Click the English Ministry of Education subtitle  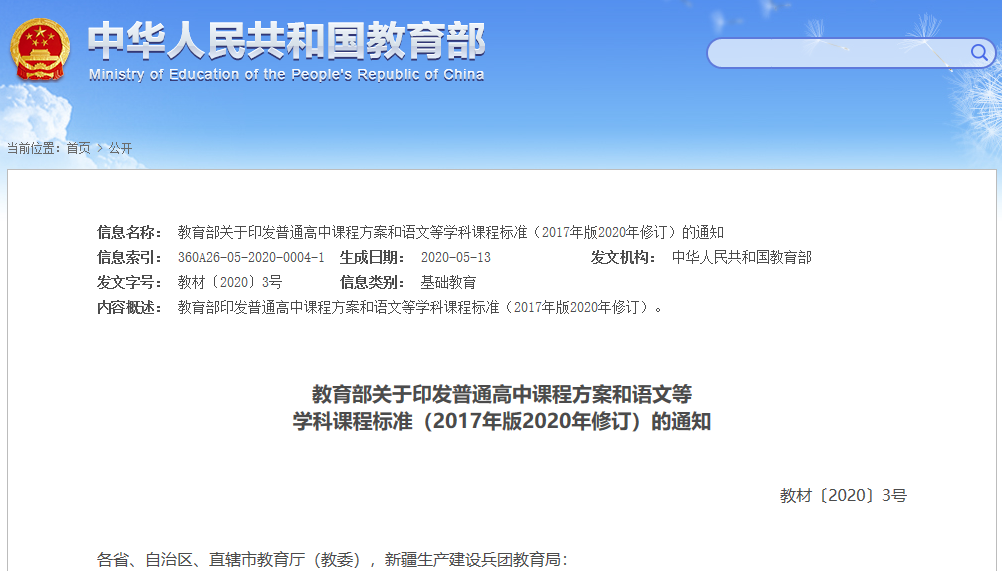tap(286, 75)
